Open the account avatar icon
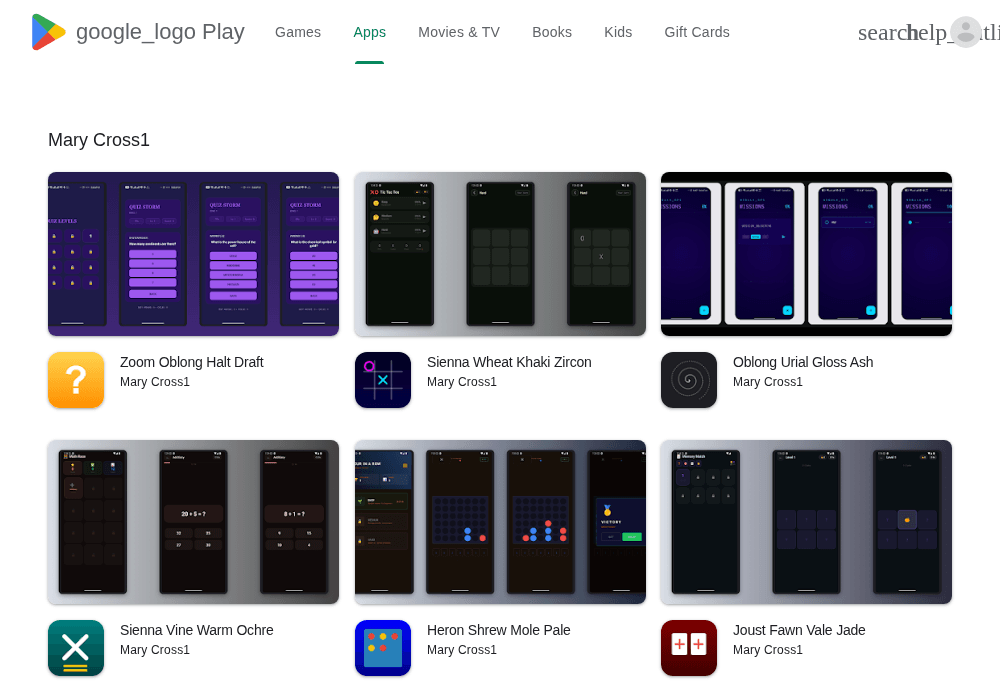Viewport: 1000px width, 700px height. (x=966, y=32)
